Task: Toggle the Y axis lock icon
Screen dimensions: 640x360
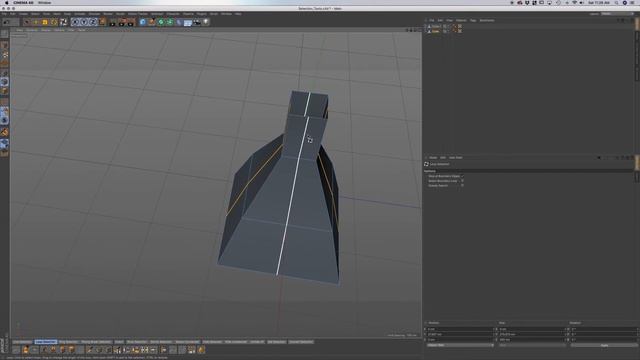Action: pyautogui.click(x=84, y=22)
